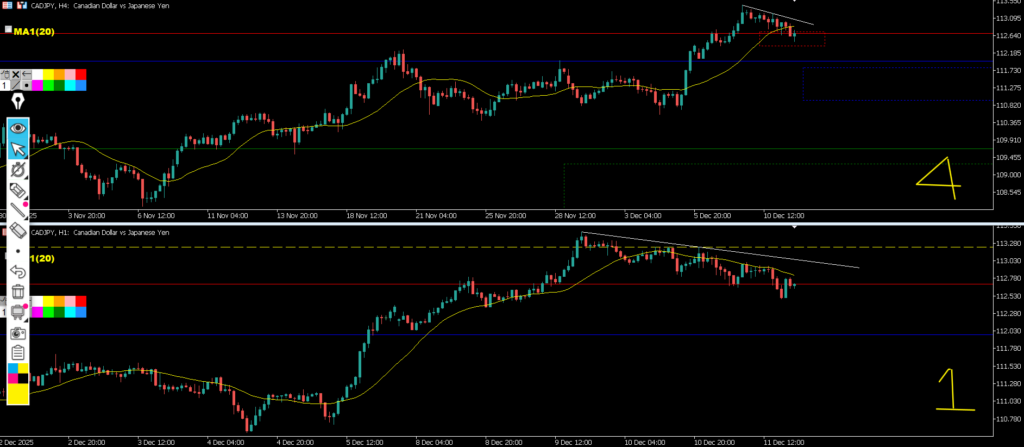Screen dimensions: 1024x447
Task: Click the eraser tool in toolbar
Action: [18, 231]
